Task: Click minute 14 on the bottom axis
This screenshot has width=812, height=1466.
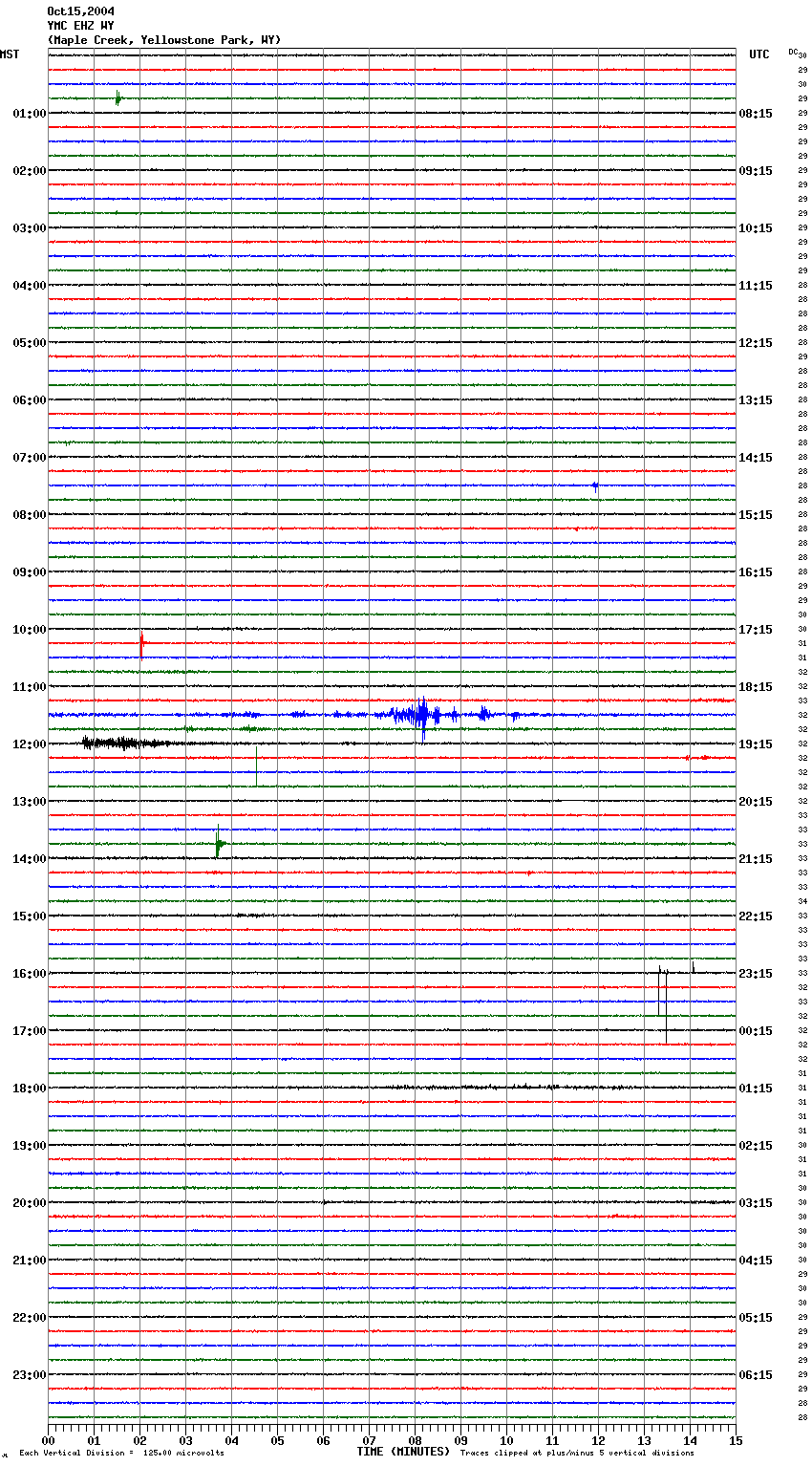Action: [690, 1440]
